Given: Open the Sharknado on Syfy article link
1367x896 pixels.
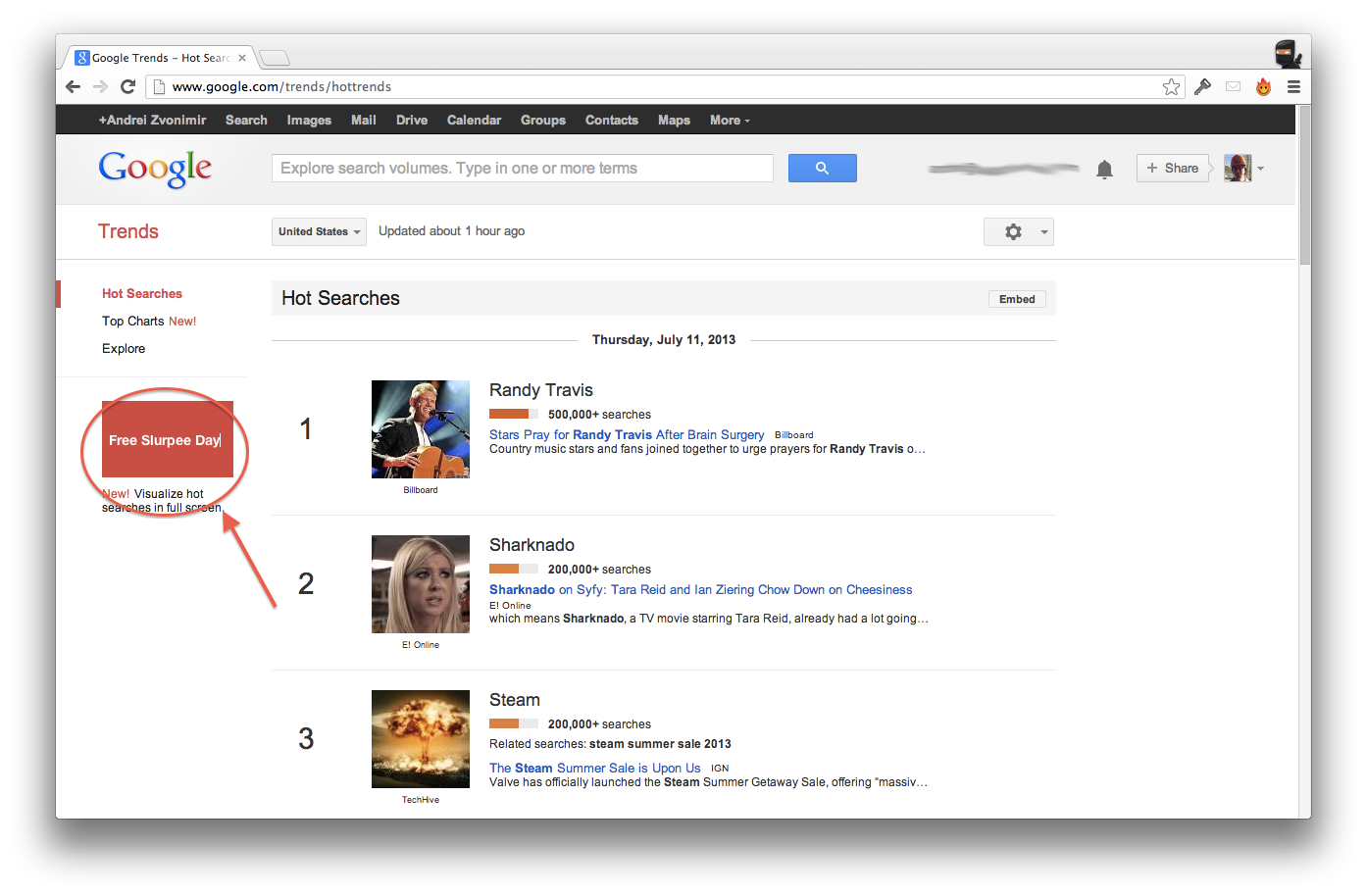Looking at the screenshot, I should pyautogui.click(x=699, y=589).
